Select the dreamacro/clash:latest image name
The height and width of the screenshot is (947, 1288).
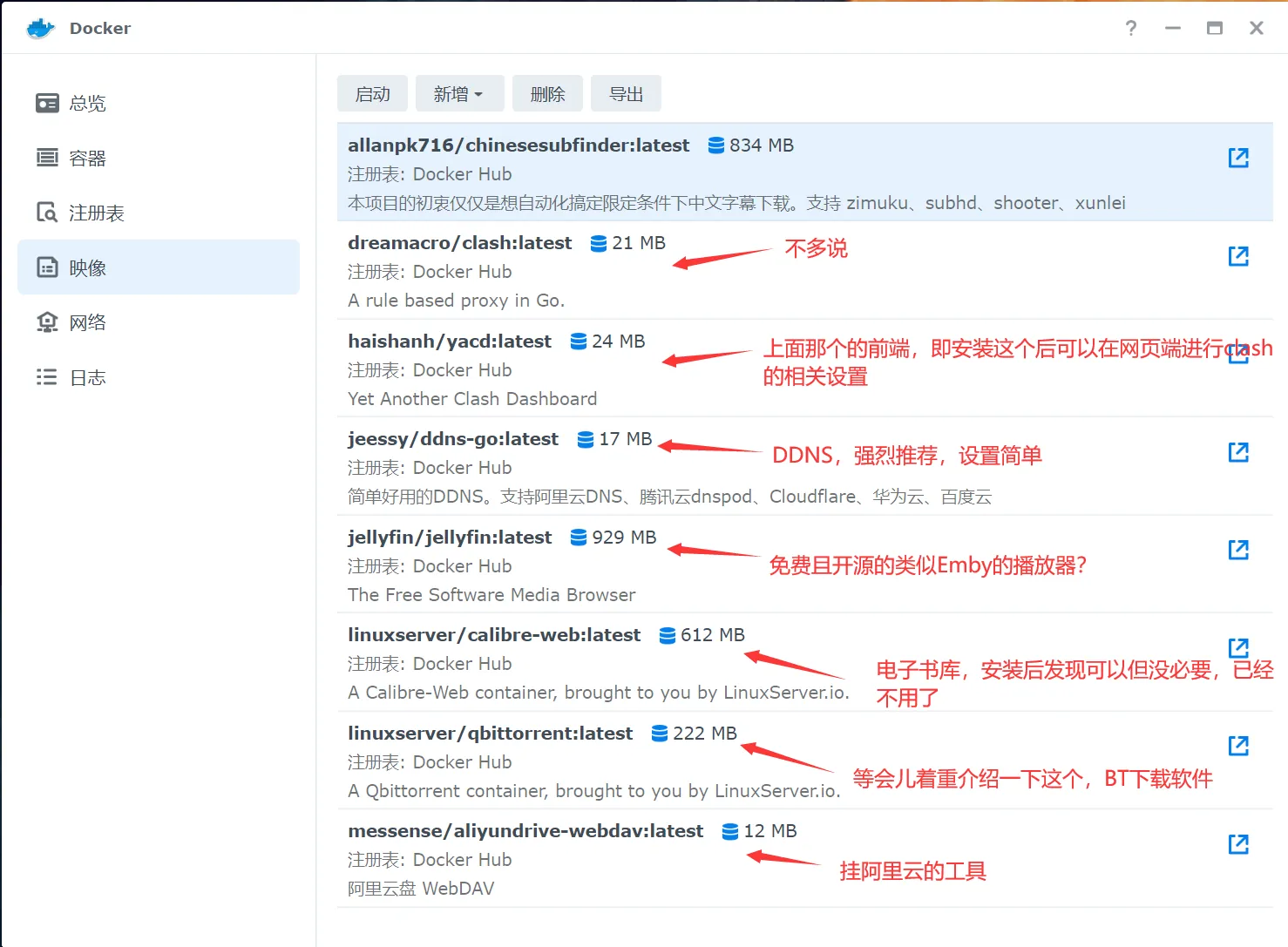pos(460,243)
